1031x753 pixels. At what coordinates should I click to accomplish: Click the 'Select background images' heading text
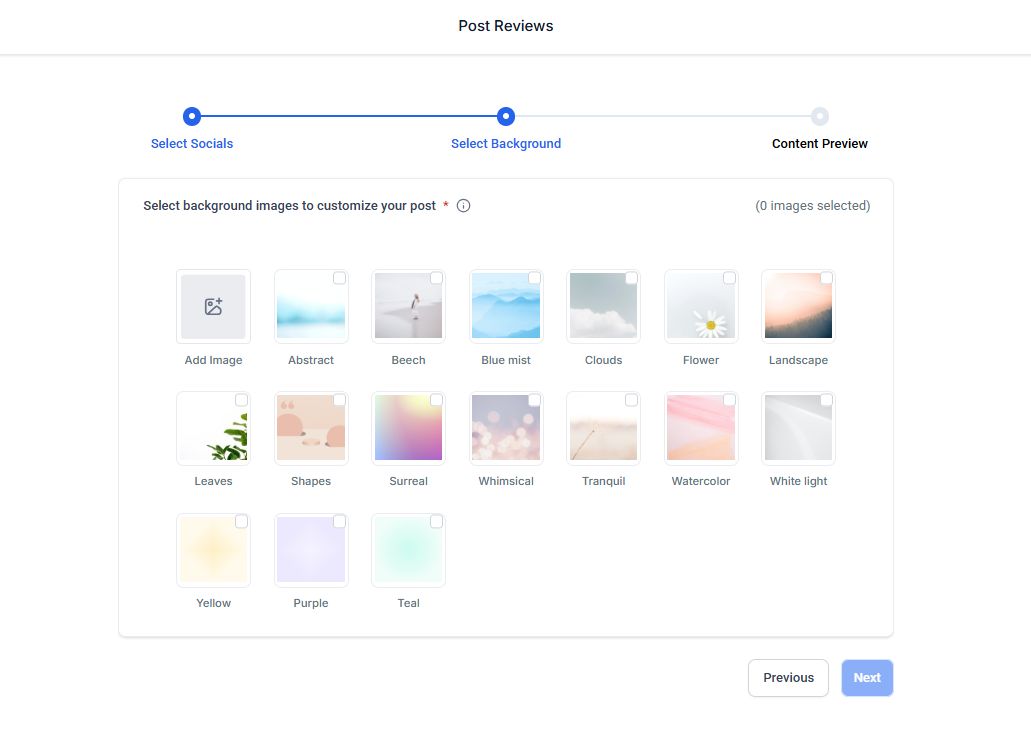[x=289, y=206]
